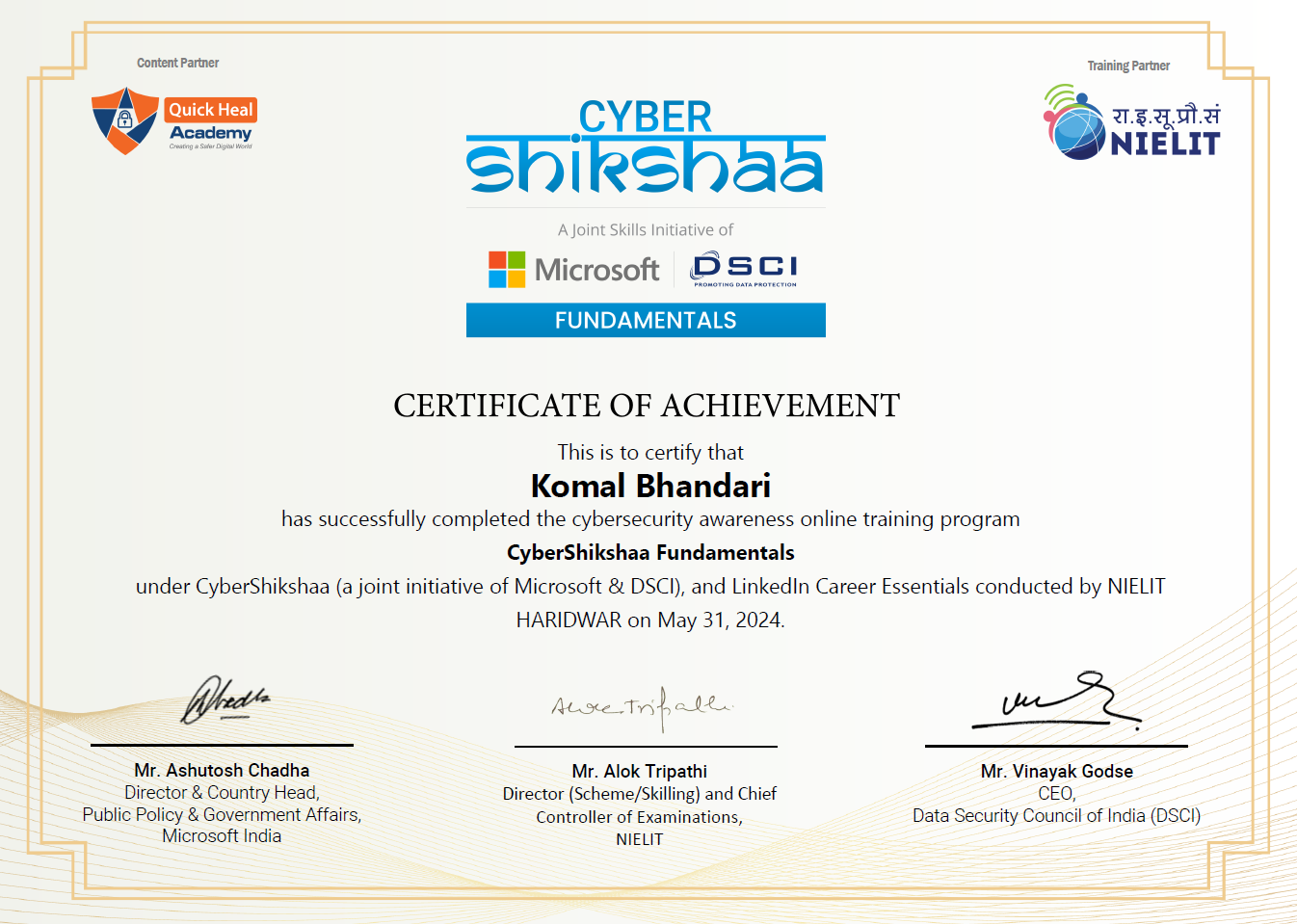1297x924 pixels.
Task: Click 'Director & Country Head,' text
Action: (x=222, y=792)
